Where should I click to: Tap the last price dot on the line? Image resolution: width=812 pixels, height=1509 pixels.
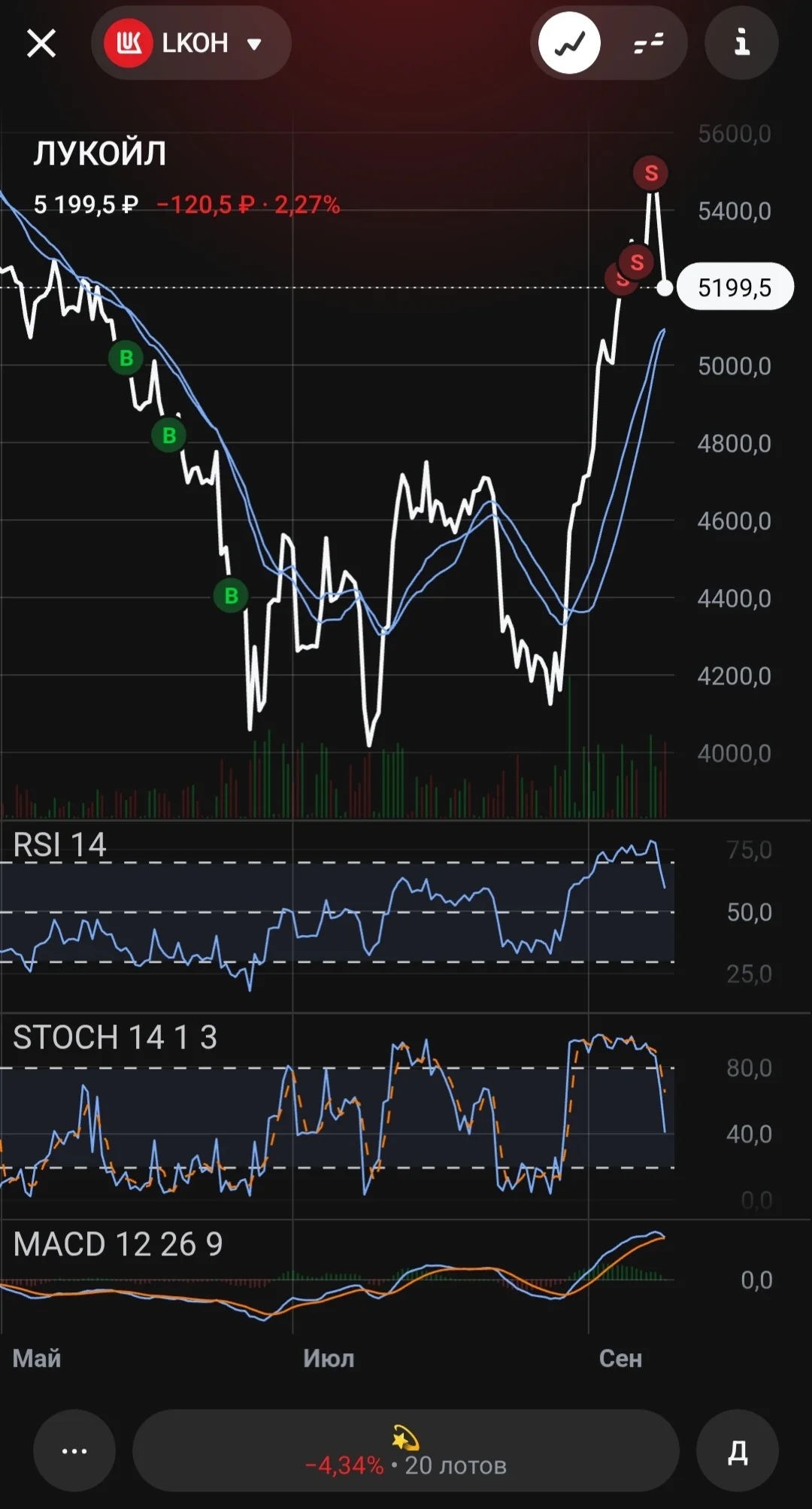(665, 287)
